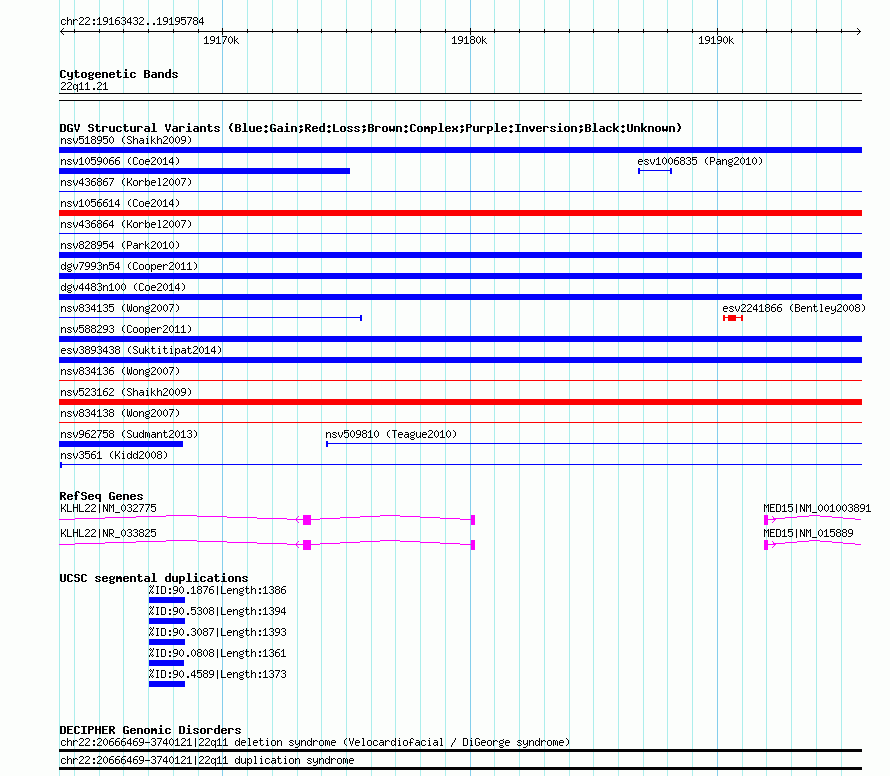Image resolution: width=890 pixels, height=776 pixels.
Task: Open nsv834138 (Wong2007) variant label
Action: click(x=120, y=413)
